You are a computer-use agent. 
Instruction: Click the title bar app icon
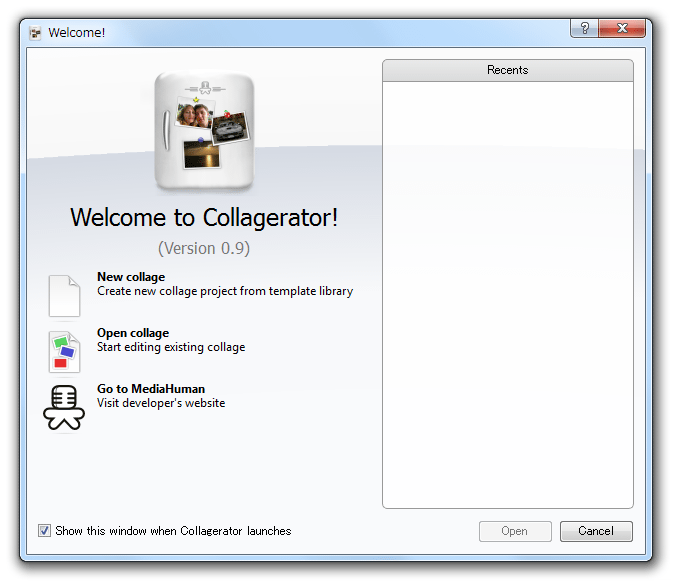pos(35,33)
